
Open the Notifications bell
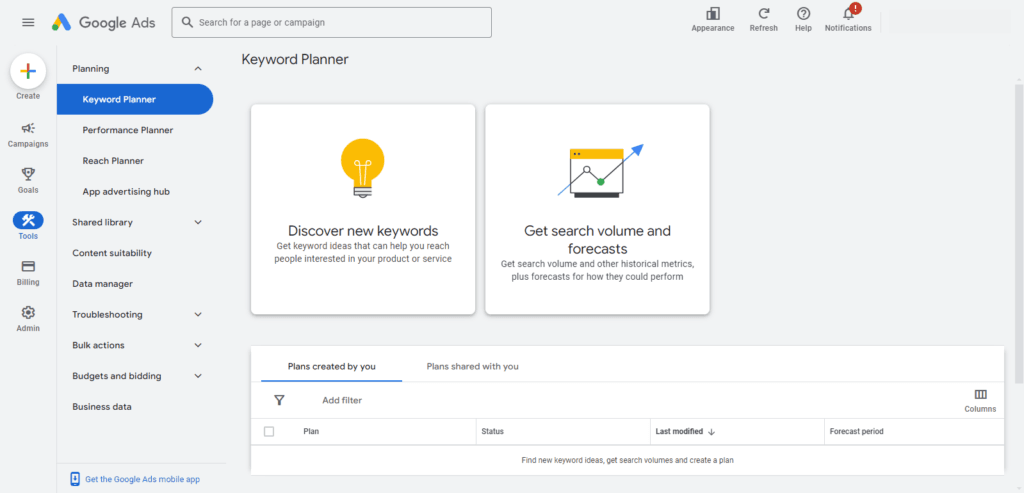[x=848, y=14]
